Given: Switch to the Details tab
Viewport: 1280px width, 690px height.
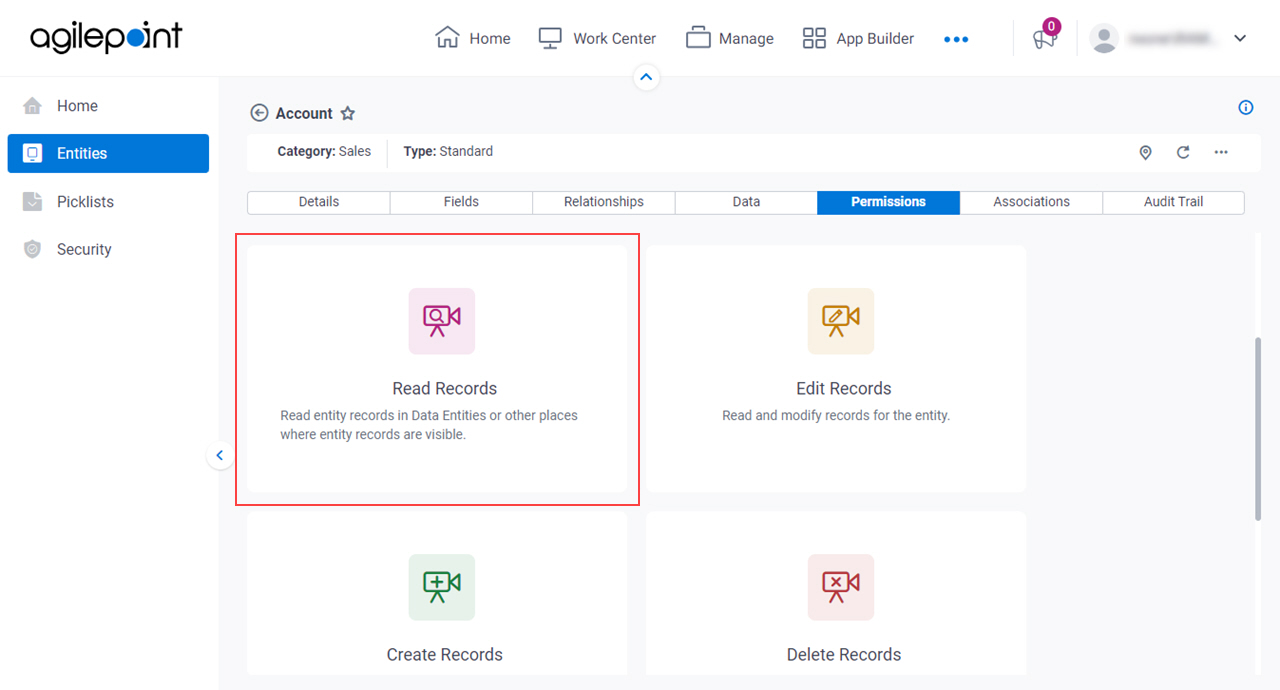Looking at the screenshot, I should [319, 202].
